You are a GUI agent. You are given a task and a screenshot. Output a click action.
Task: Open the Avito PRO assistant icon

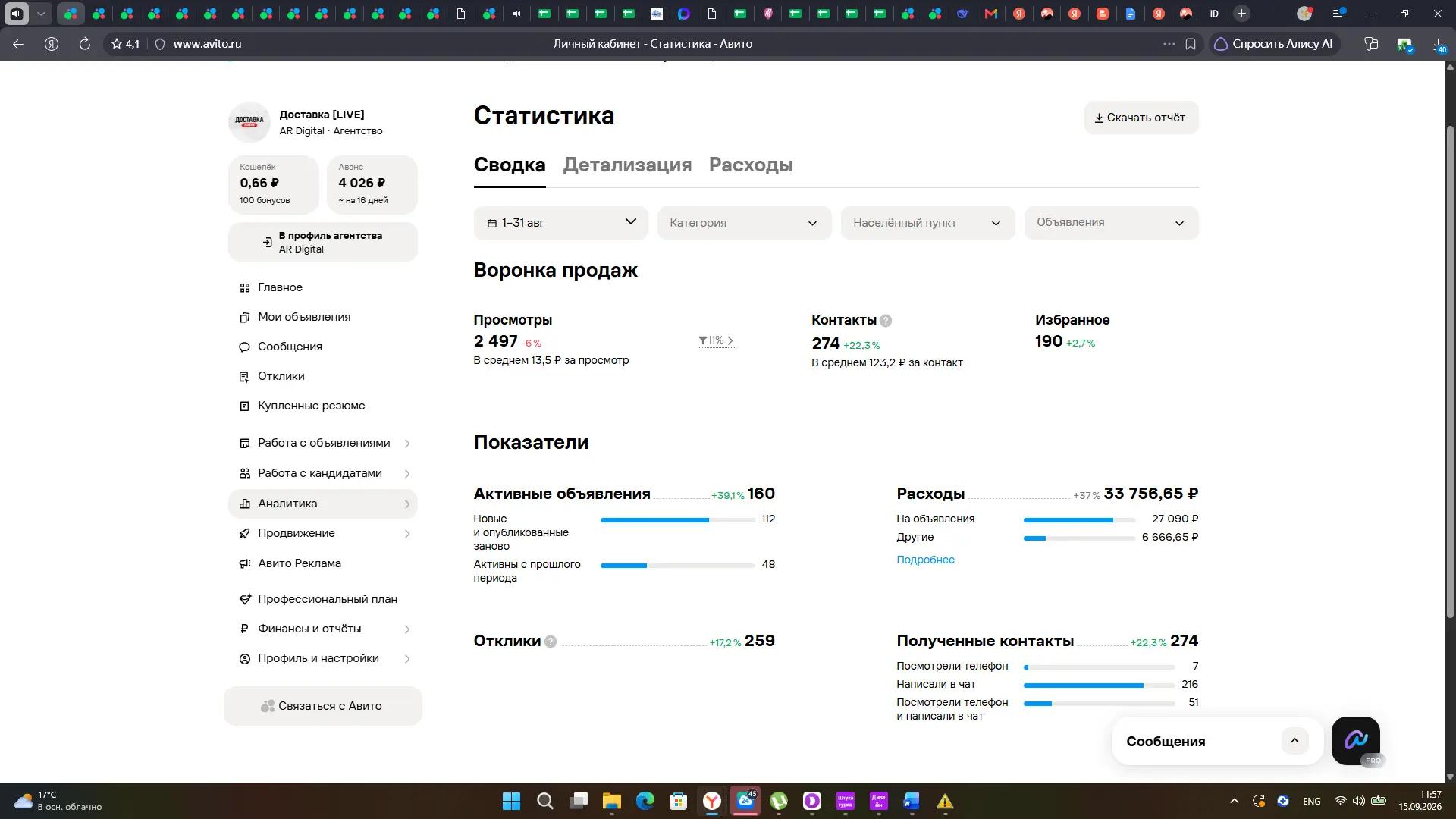(x=1356, y=740)
